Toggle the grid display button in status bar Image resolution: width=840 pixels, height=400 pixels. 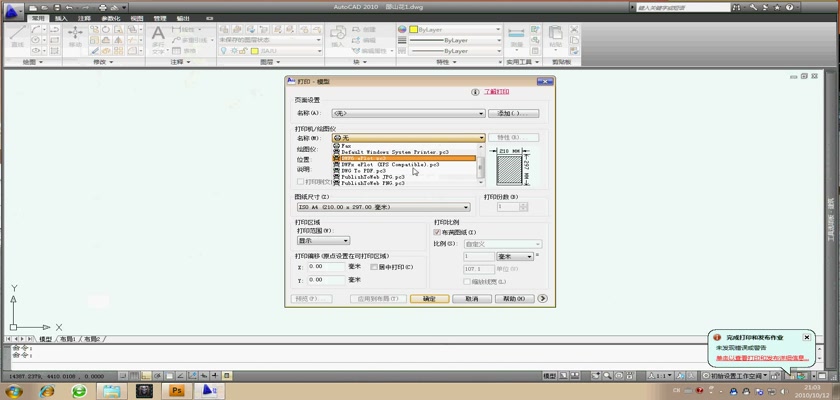point(134,375)
